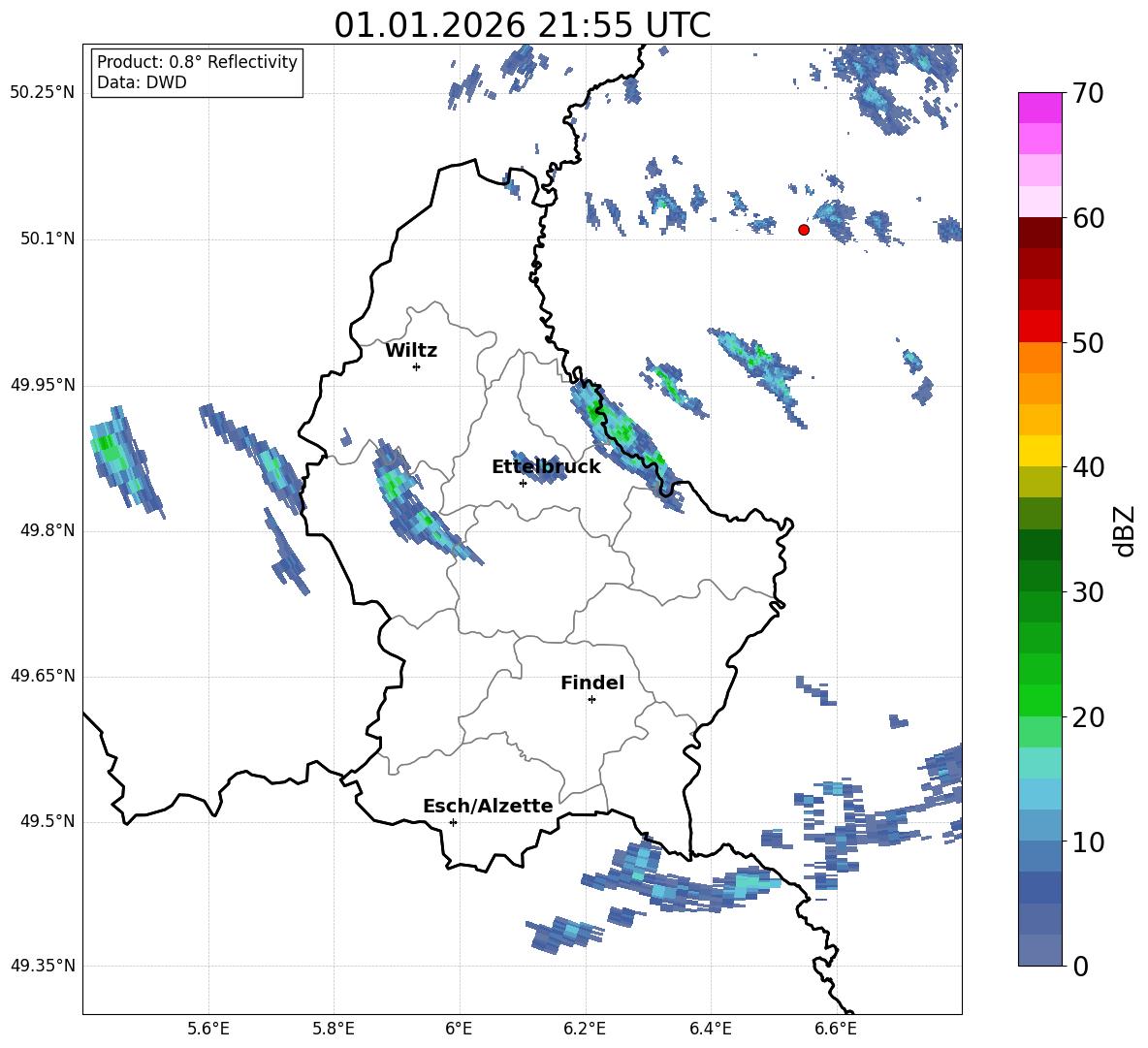Click the magenta swatch at colorbar top
Image resolution: width=1148 pixels, height=1048 pixels.
tap(1039, 108)
